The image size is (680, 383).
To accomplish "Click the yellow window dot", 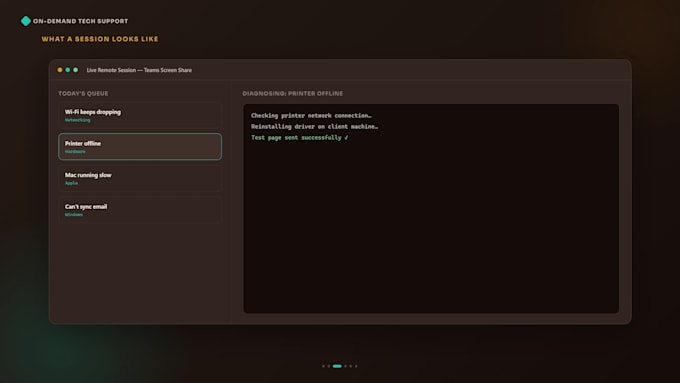I will (60, 70).
